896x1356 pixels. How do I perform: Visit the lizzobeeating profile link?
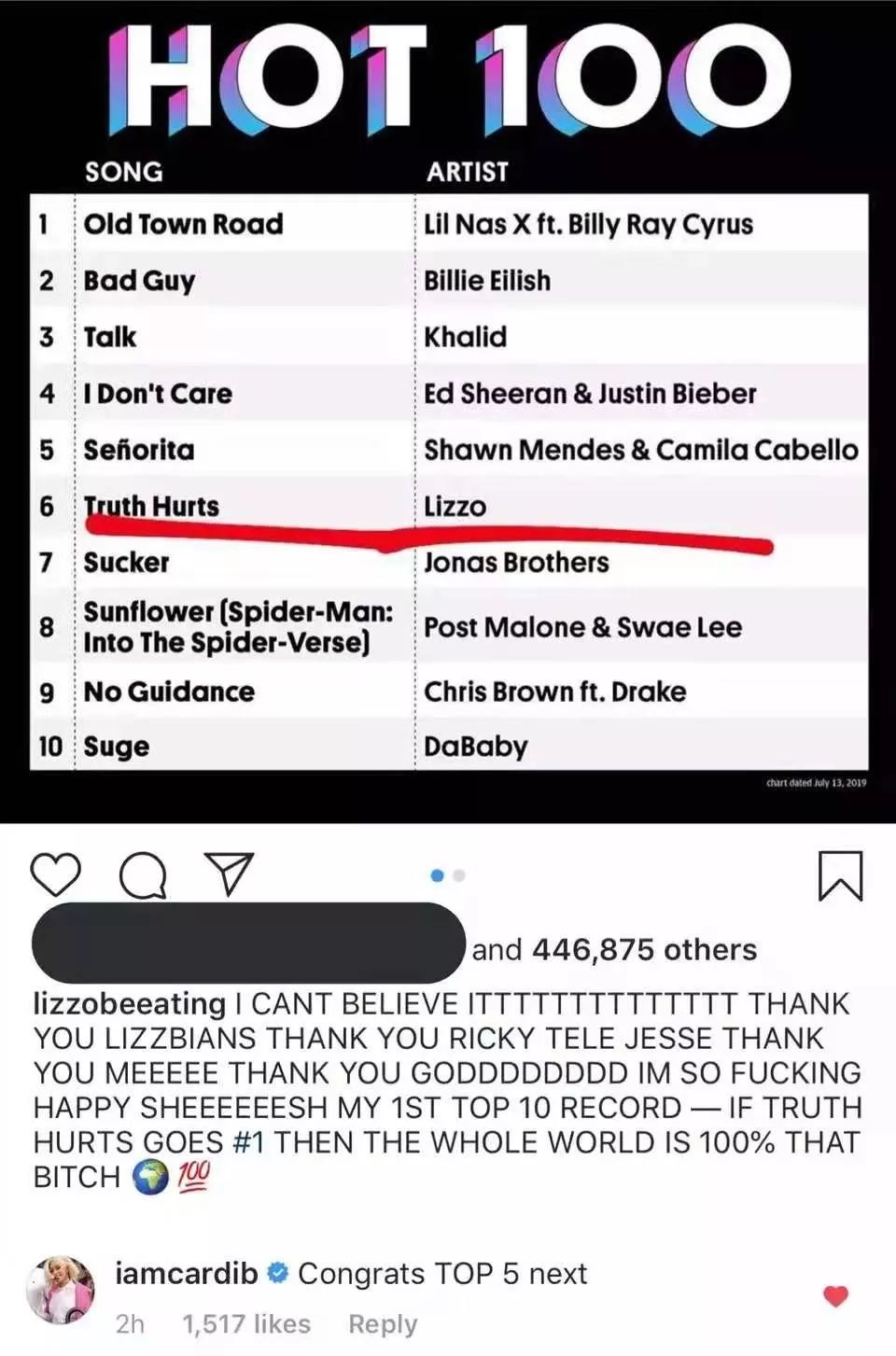pos(129,1004)
